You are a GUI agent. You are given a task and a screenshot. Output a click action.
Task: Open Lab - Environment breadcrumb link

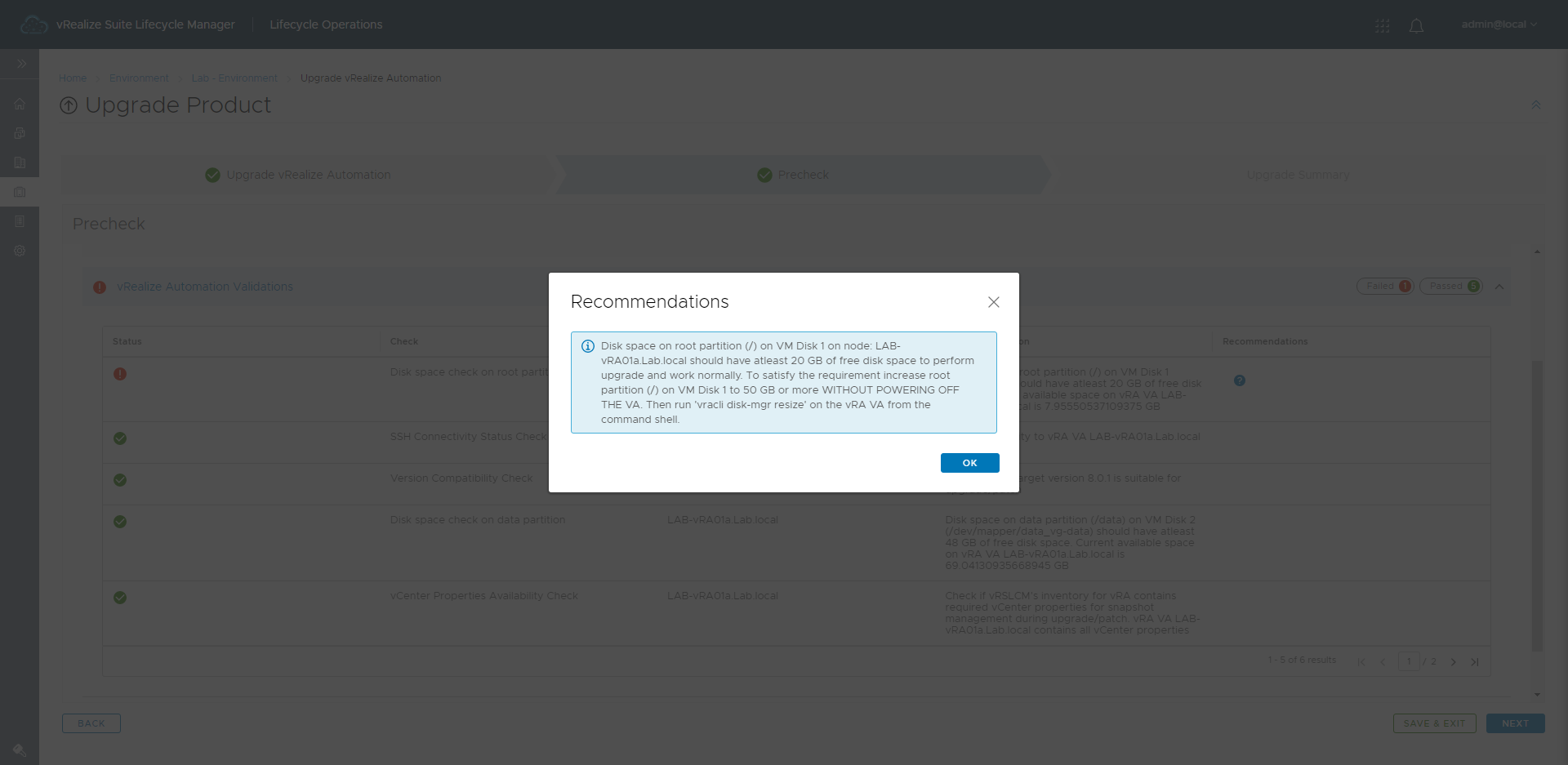[x=234, y=78]
